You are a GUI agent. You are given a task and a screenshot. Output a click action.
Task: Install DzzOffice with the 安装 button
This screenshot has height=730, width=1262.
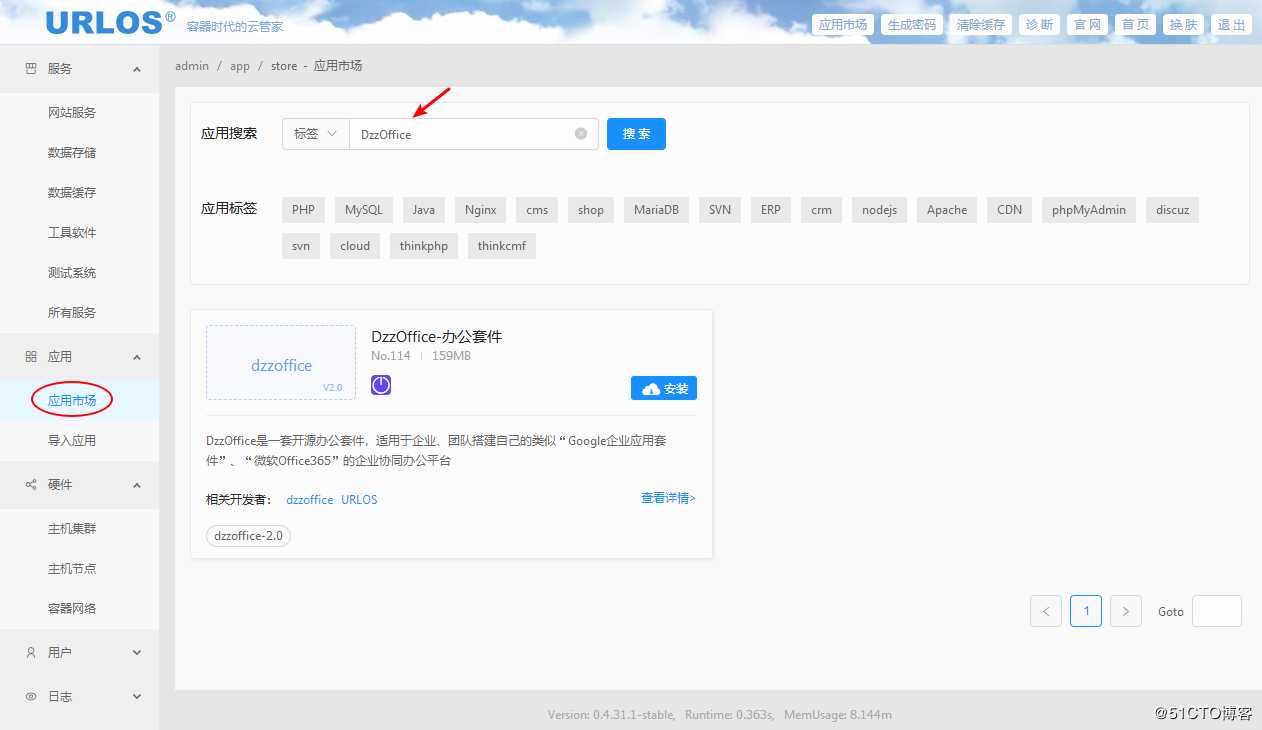664,388
